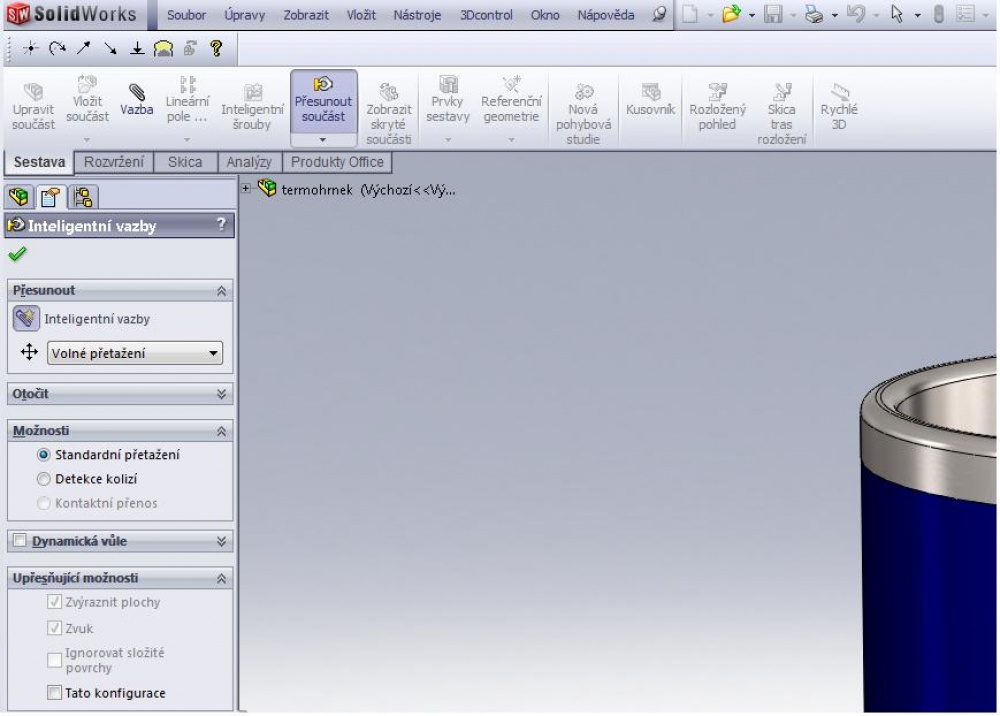This screenshot has height=716, width=1000.
Task: Open the Volné přetažení dropdown
Action: [135, 353]
